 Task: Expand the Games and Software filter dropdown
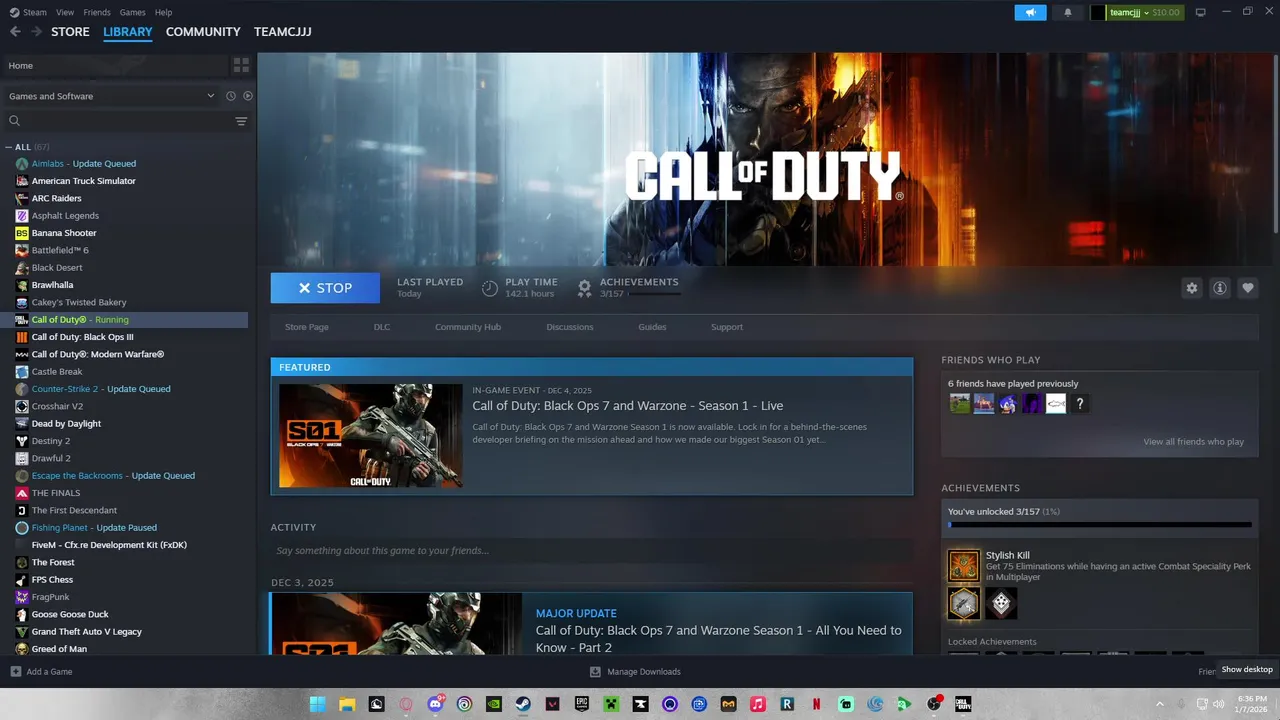(112, 96)
